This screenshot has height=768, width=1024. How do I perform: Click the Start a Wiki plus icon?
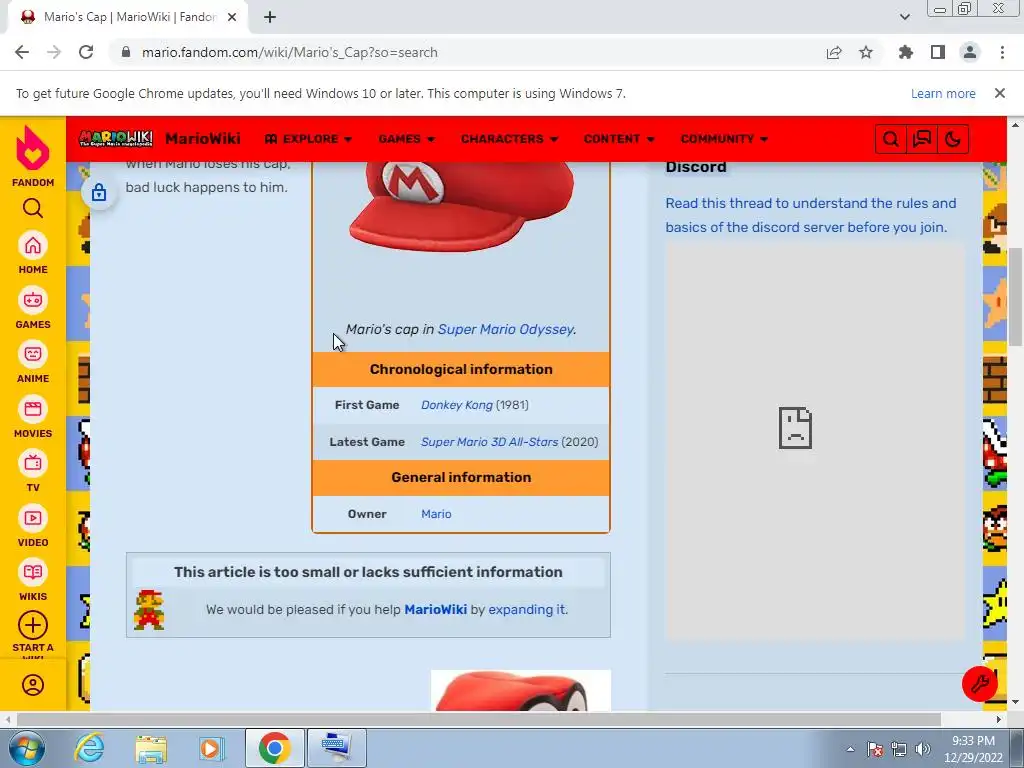coord(33,626)
